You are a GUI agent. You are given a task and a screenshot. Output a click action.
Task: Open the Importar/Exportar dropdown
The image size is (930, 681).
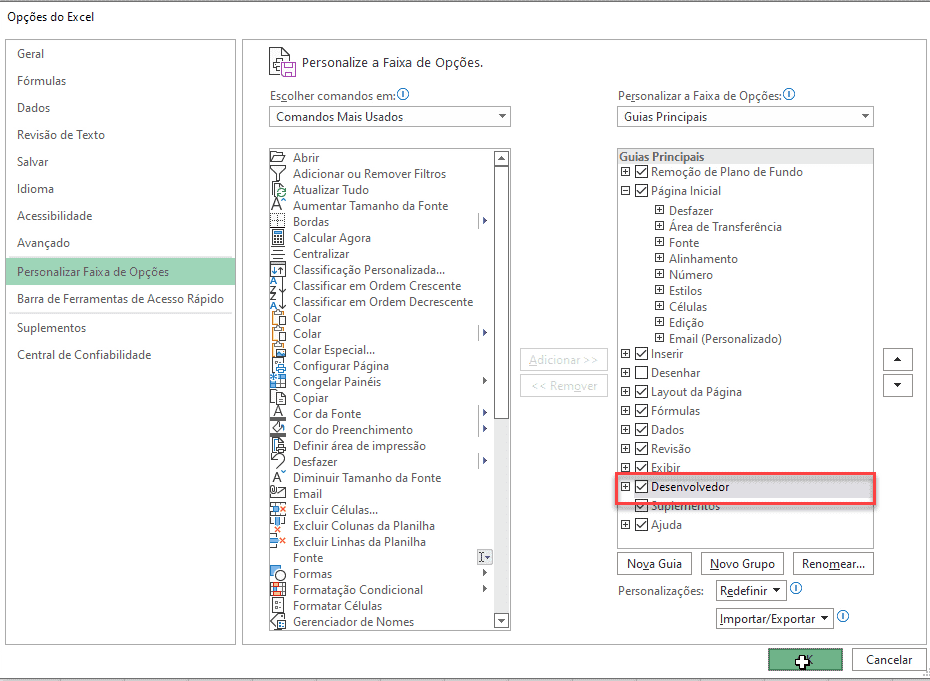coord(775,619)
